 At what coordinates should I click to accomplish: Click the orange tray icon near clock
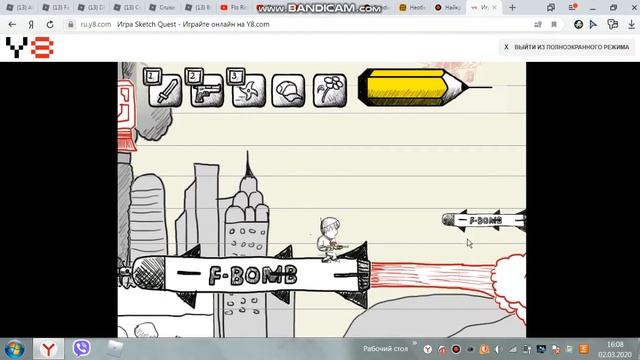[x=584, y=349]
